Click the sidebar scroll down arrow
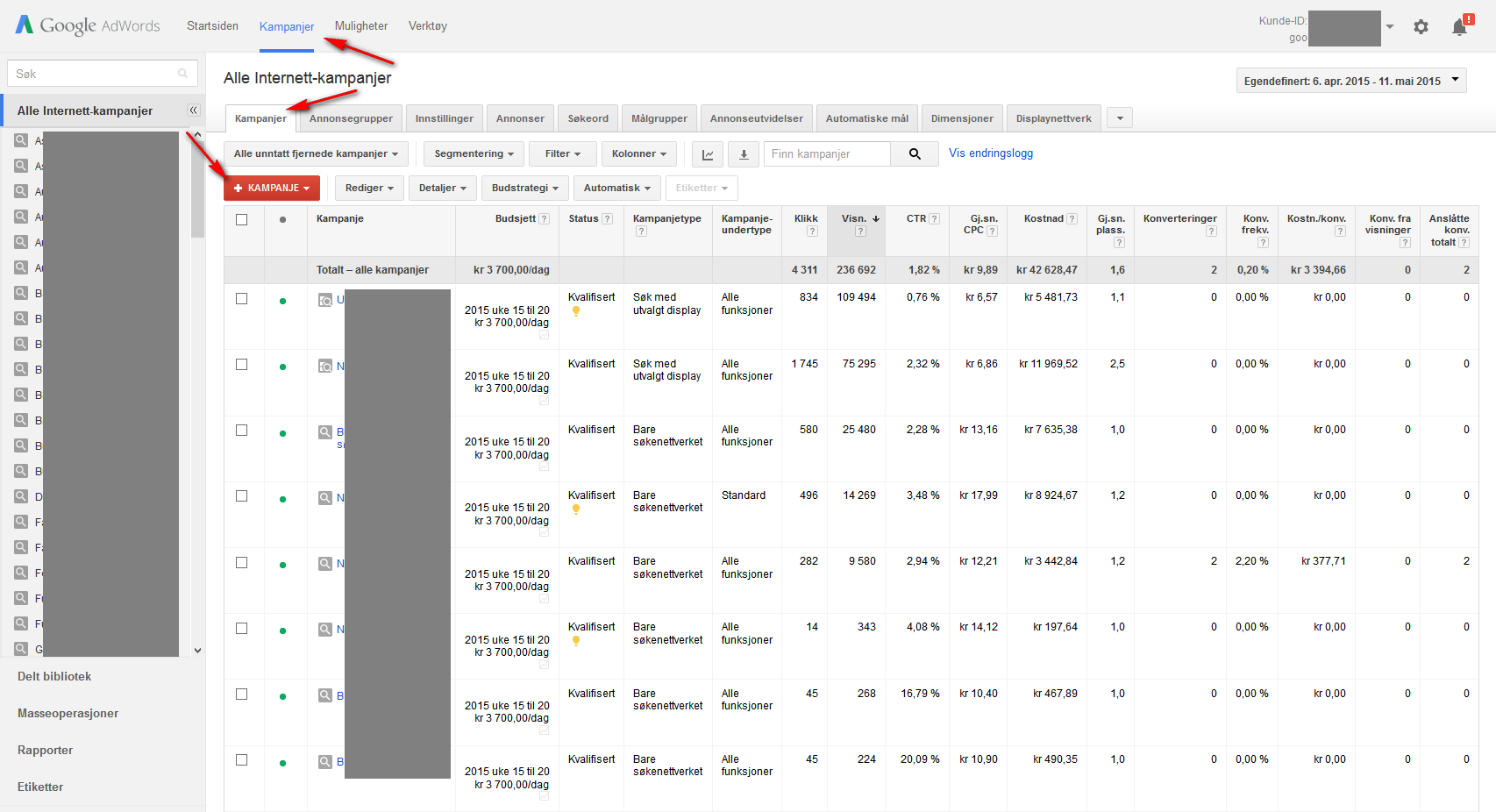The width and height of the screenshot is (1496, 812). [197, 651]
